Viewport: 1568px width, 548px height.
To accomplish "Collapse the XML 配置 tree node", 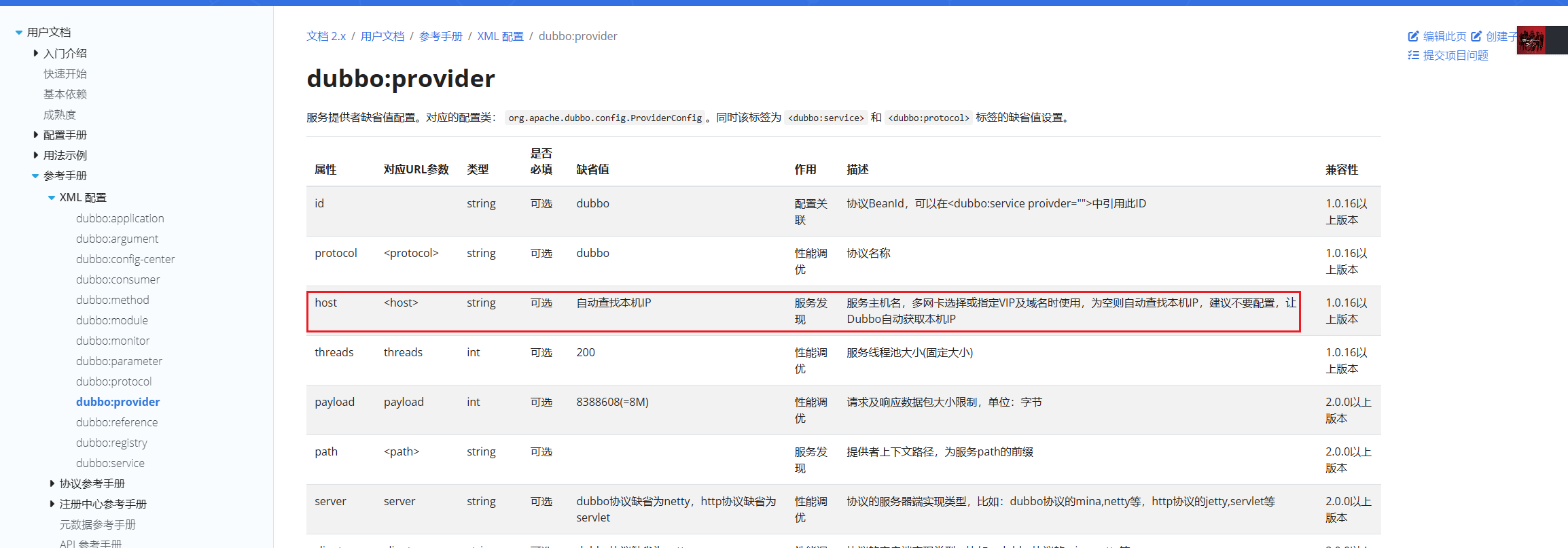I will click(52, 197).
